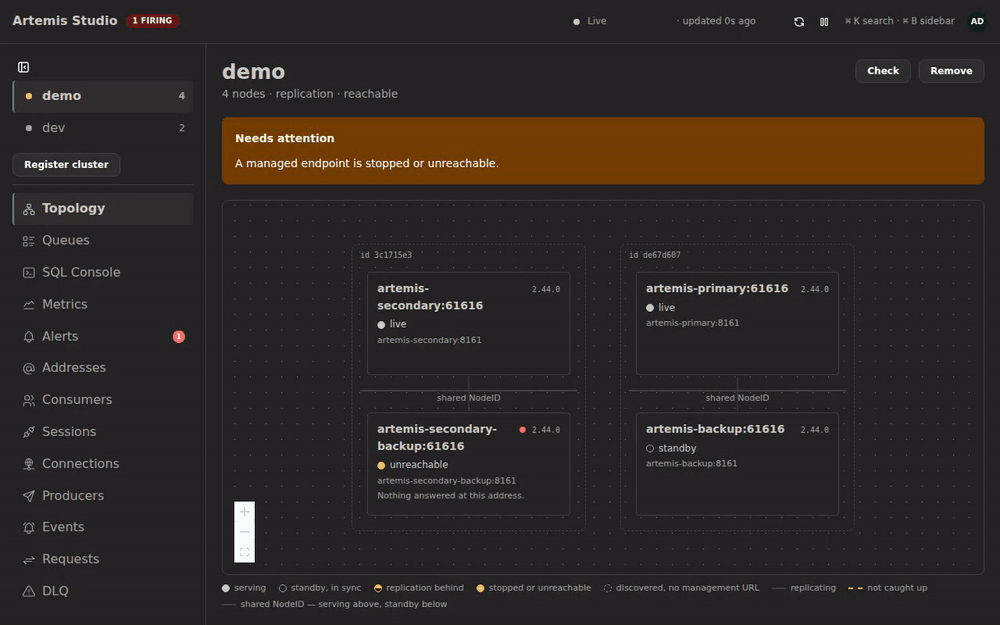Select the demo cluster
1000x625 pixels.
tap(103, 96)
